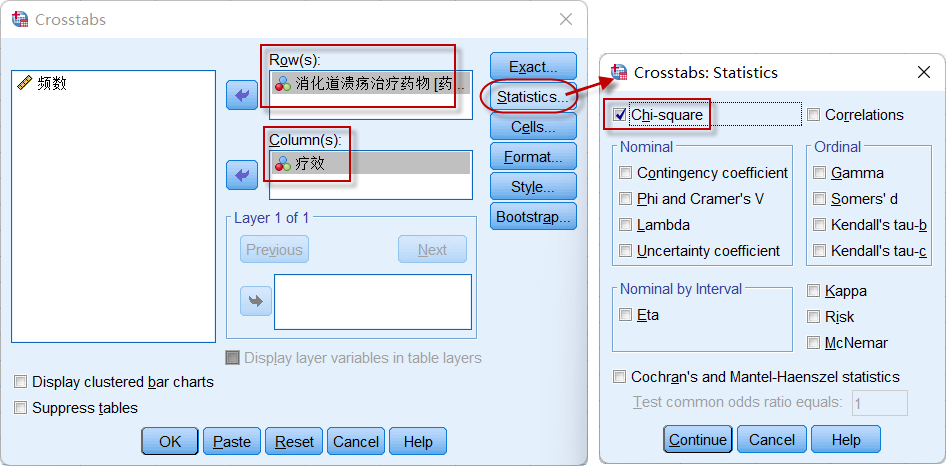The height and width of the screenshot is (470, 949).
Task: Open the Cells... options
Action: tap(533, 126)
